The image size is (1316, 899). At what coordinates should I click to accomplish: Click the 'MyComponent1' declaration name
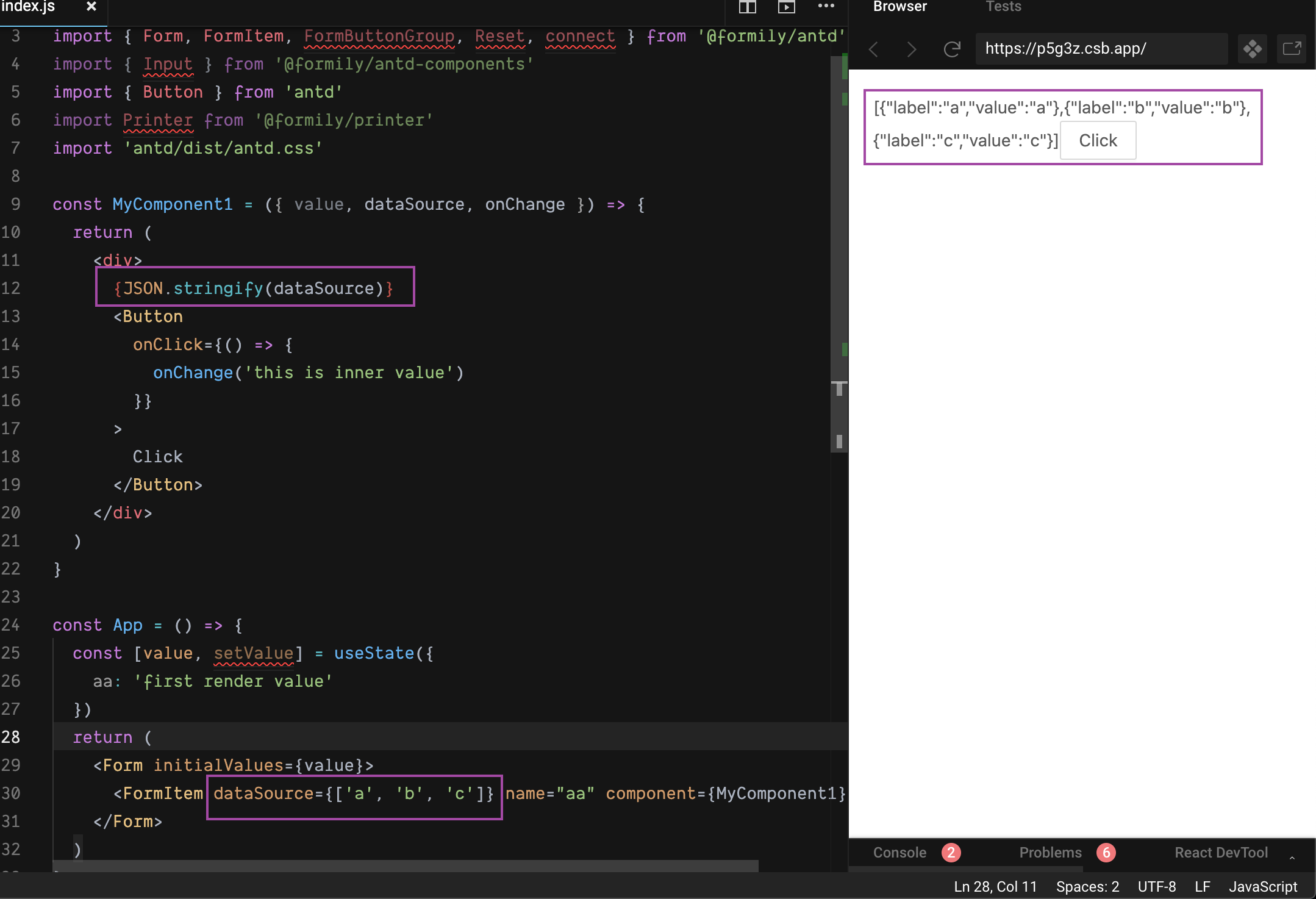click(x=173, y=204)
